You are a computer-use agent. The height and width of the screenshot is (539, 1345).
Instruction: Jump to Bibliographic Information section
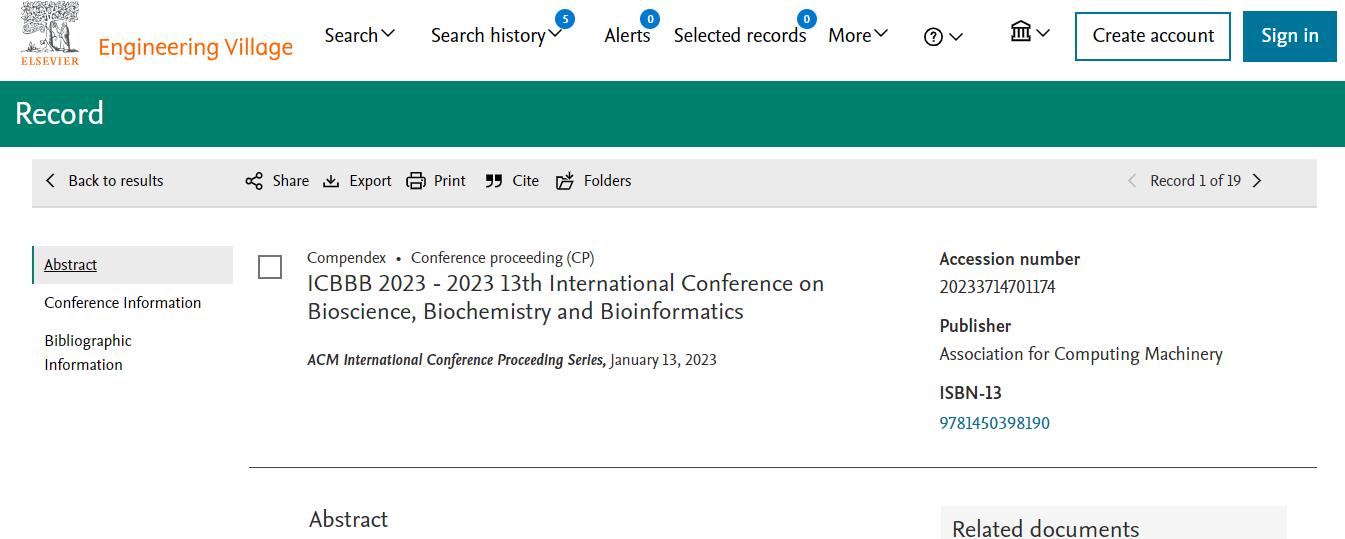[88, 353]
